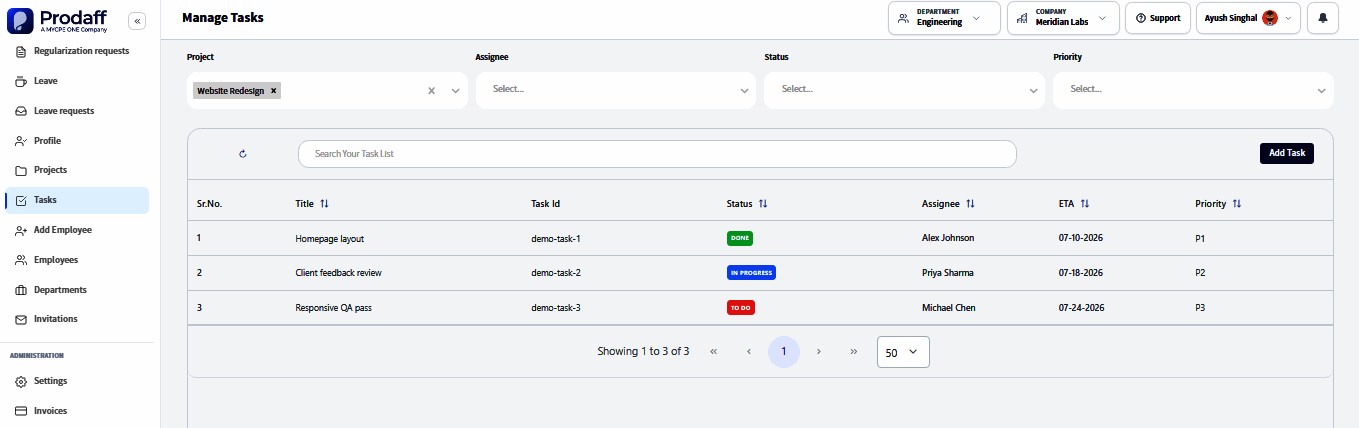Open the notifications bell icon

(1323, 18)
